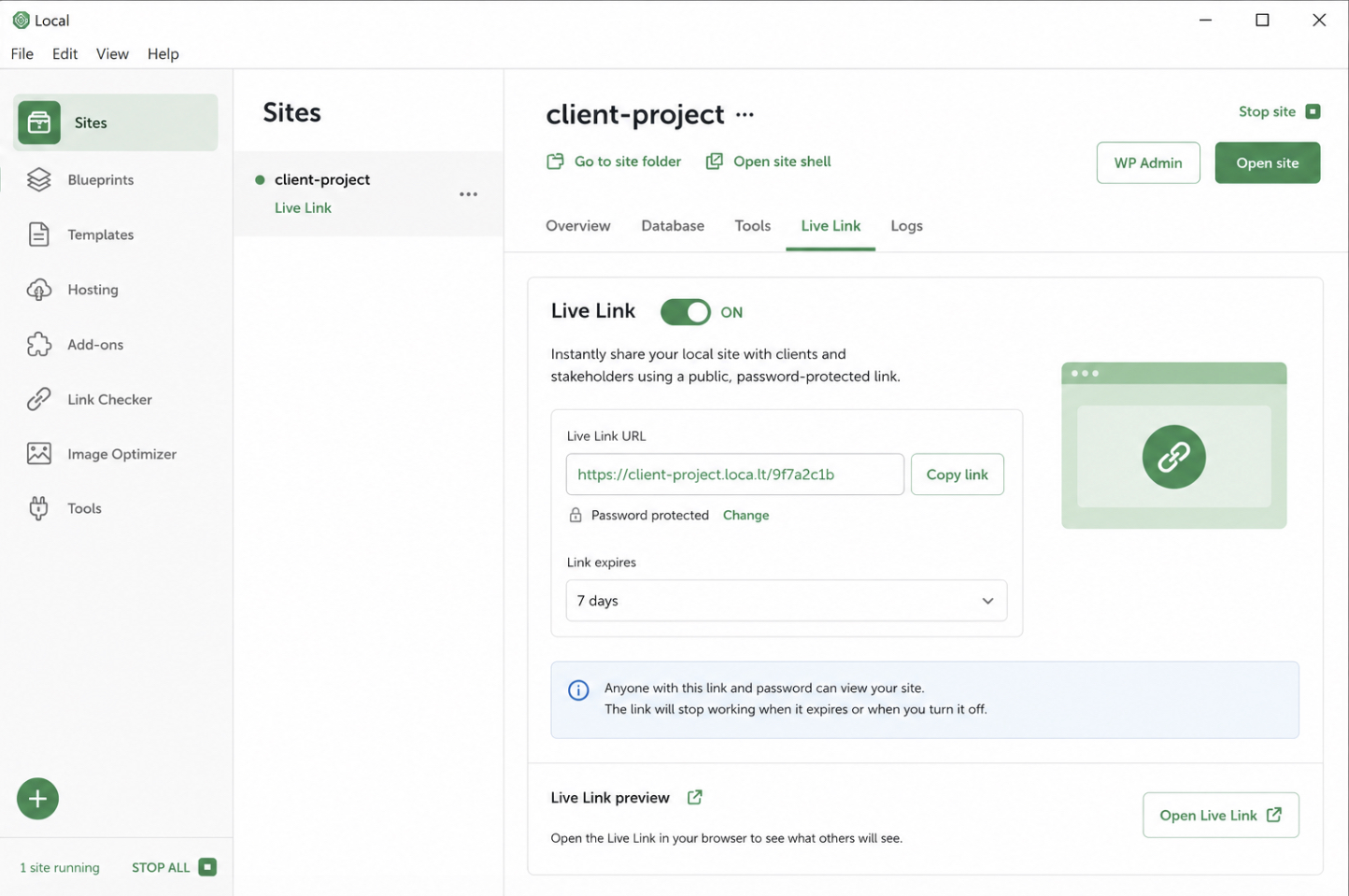Maximize the Local window
Screen dimensions: 1349x896
(1262, 20)
